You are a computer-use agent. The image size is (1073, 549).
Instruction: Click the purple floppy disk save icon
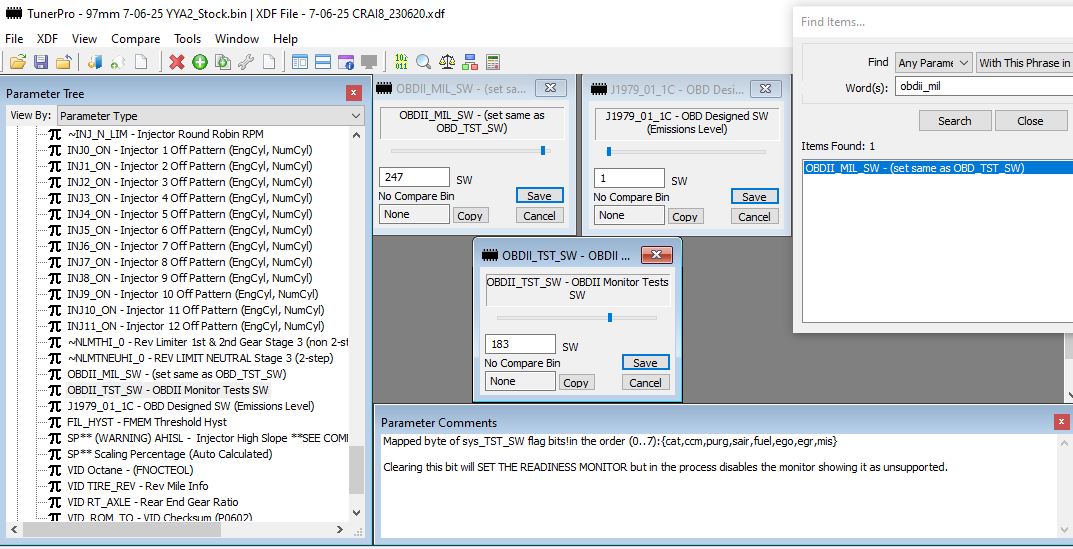pyautogui.click(x=41, y=62)
